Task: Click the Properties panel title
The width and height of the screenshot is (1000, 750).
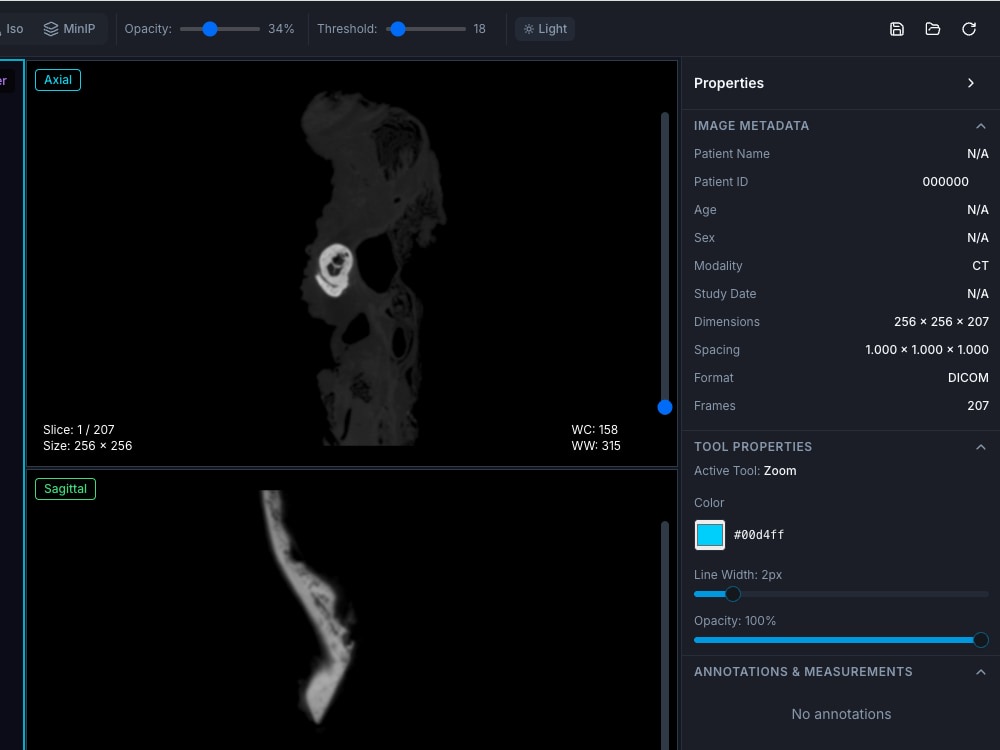Action: point(728,83)
